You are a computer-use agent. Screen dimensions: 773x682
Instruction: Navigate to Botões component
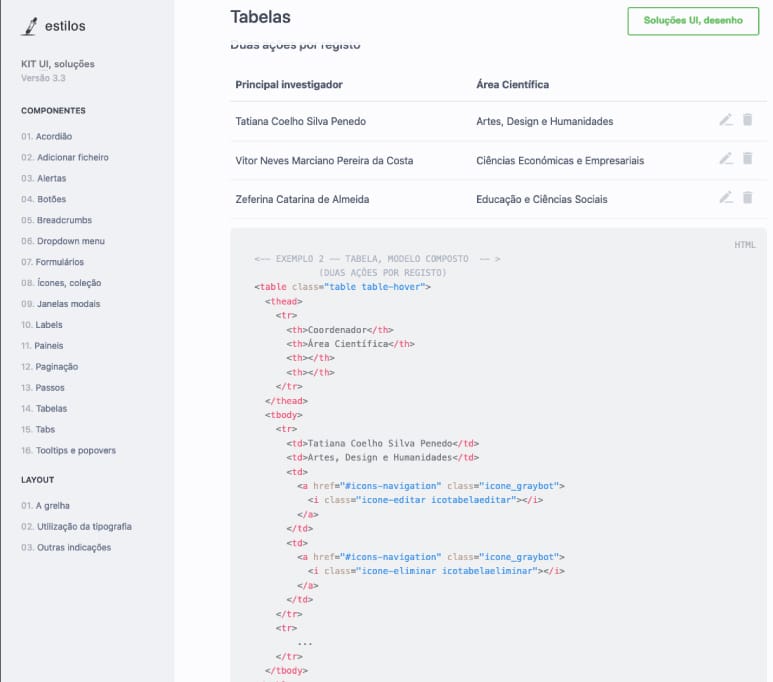[x=43, y=199]
